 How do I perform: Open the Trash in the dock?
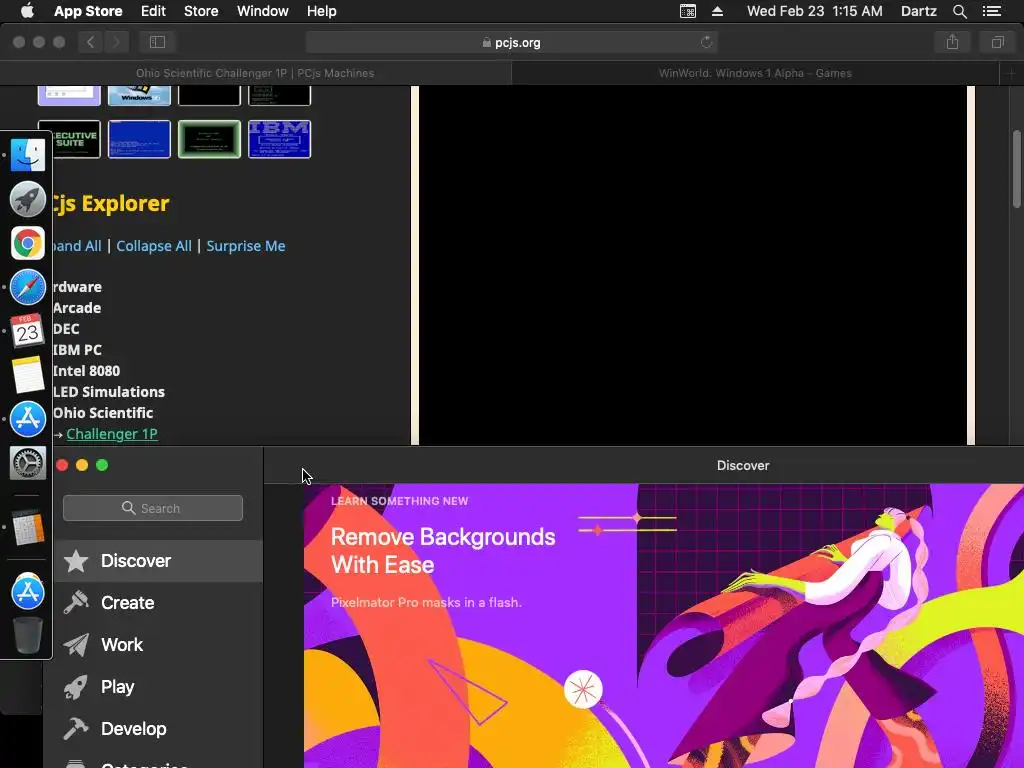[27, 635]
